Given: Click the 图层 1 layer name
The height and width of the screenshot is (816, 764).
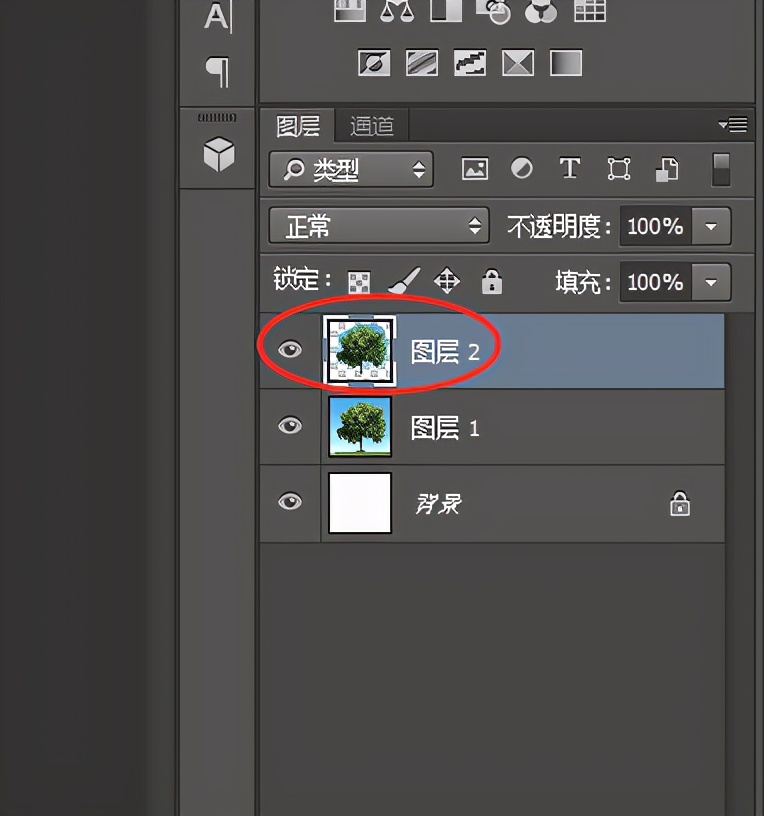Looking at the screenshot, I should coord(445,428).
